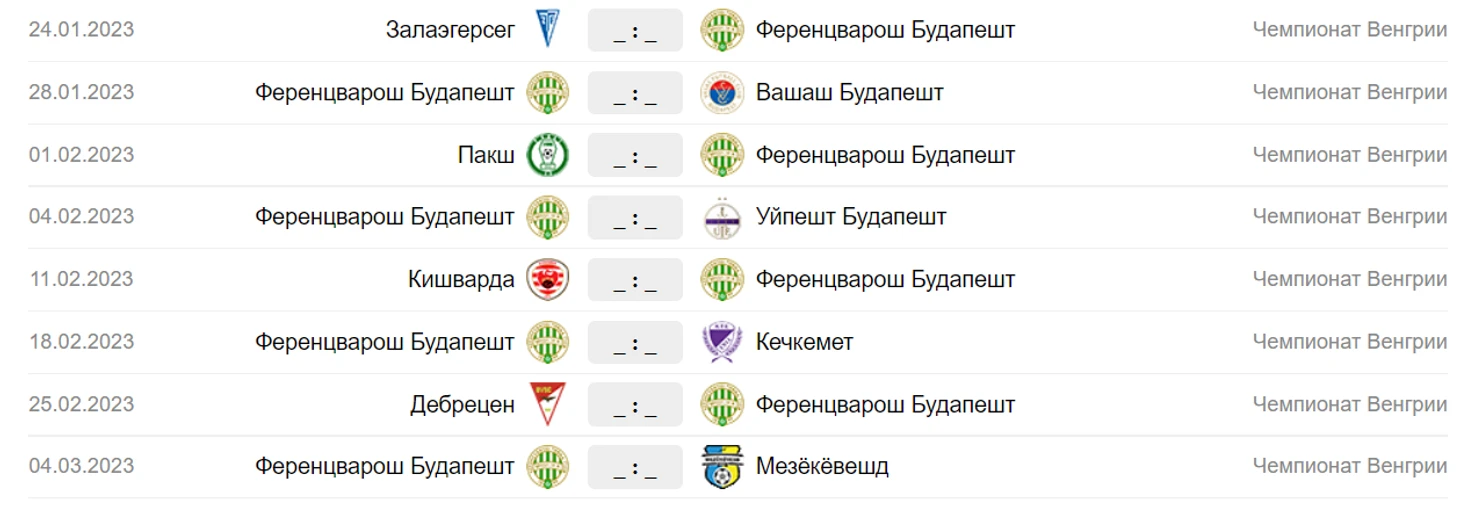Open score placeholder for Кечкемет match
The height and width of the screenshot is (505, 1460).
pyautogui.click(x=635, y=343)
